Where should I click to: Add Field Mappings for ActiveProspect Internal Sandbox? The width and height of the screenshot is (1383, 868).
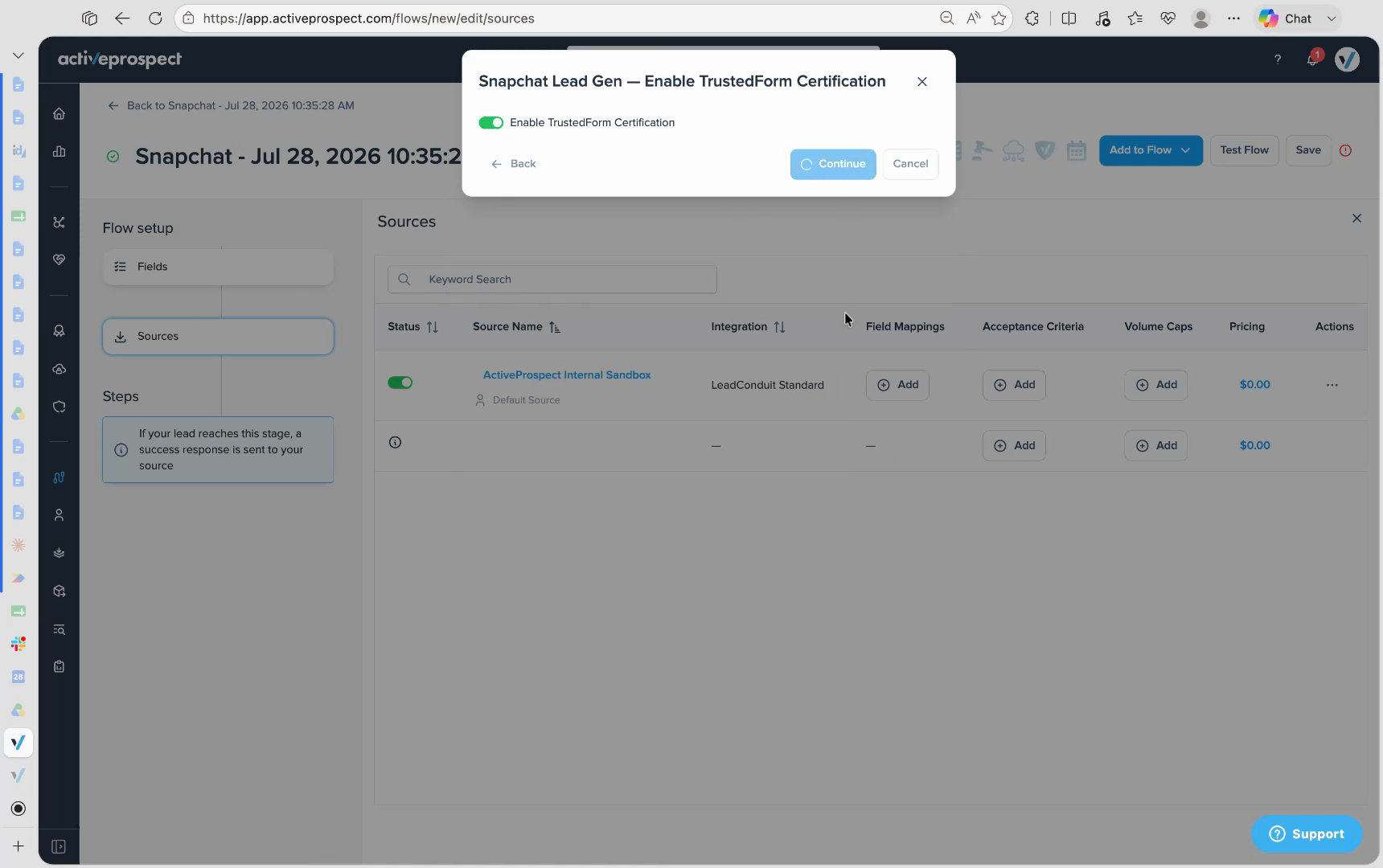click(x=897, y=385)
